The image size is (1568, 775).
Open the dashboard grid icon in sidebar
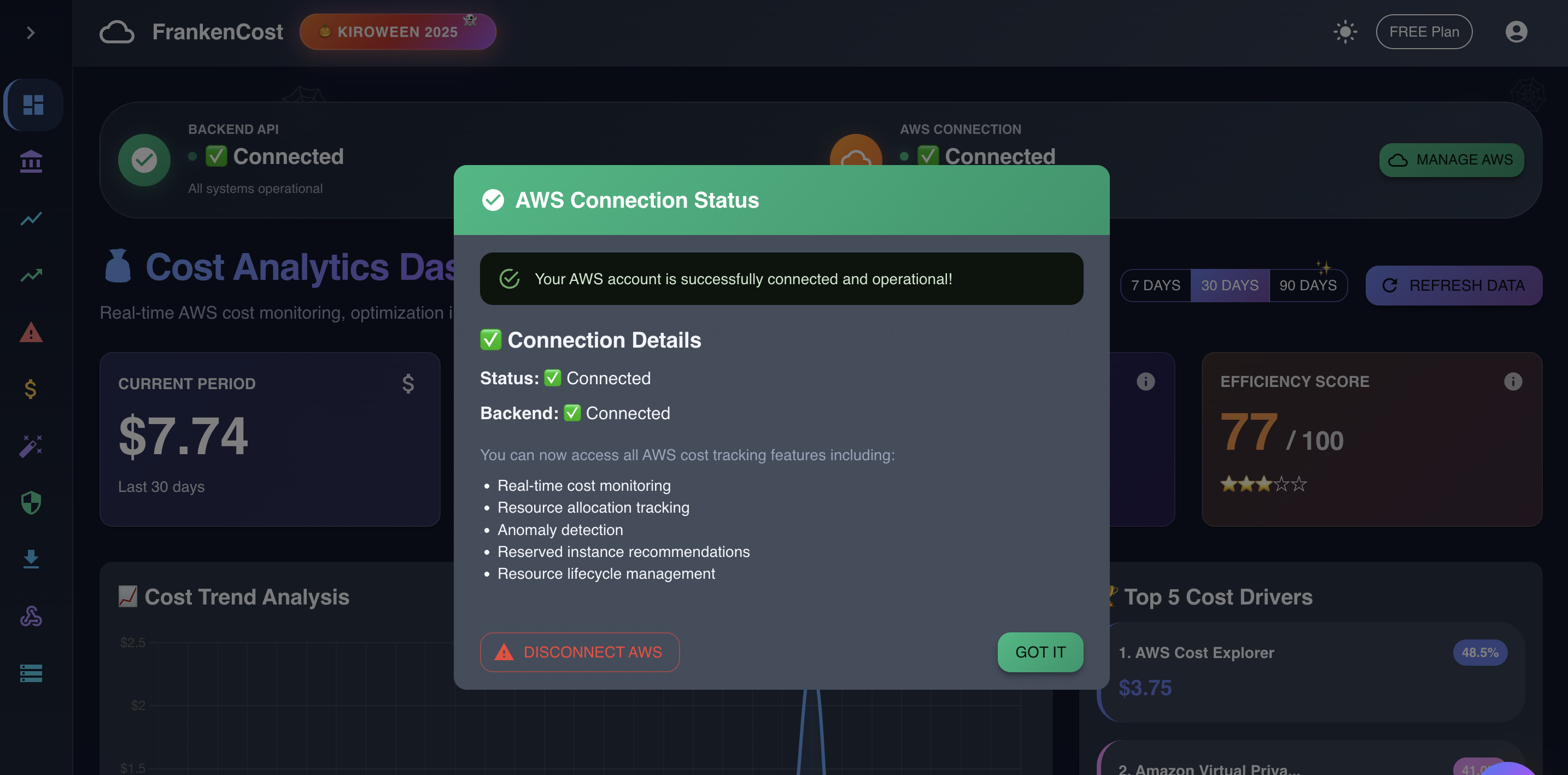(x=33, y=104)
